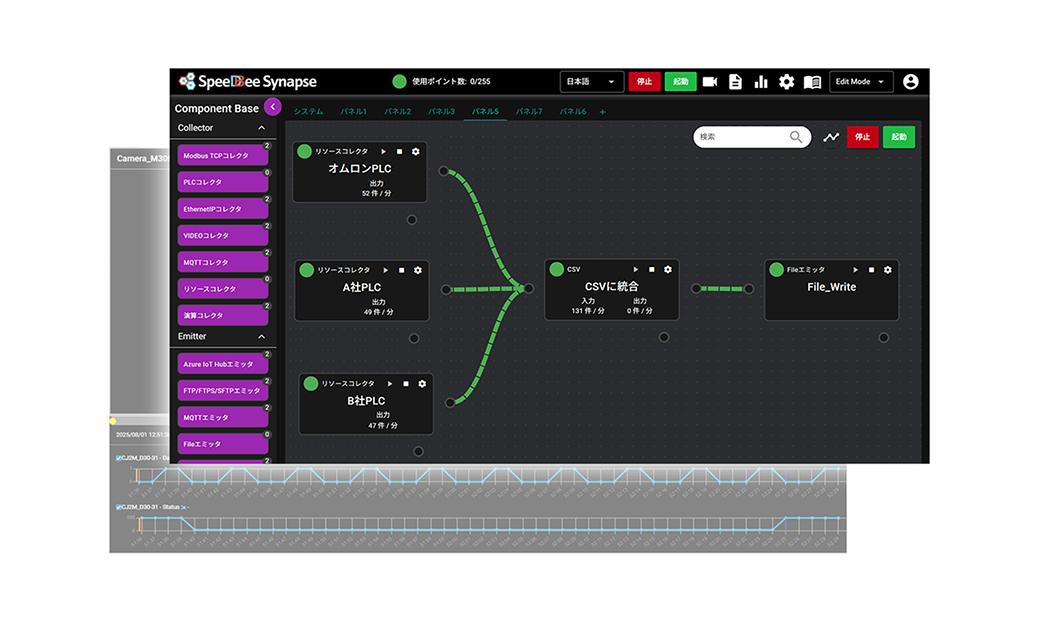Image resolution: width=1040 pixels, height=620 pixels.
Task: Open the bar chart statistics icon
Action: coord(761,82)
